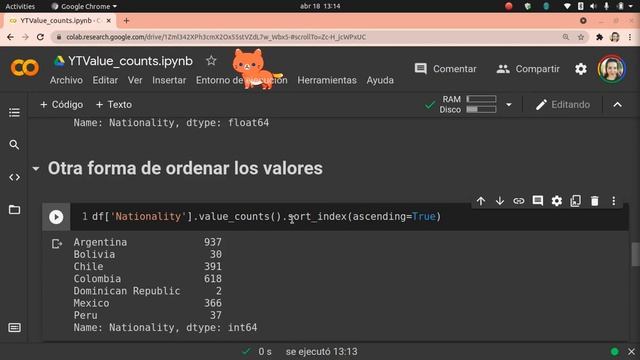Screen dimensions: 640x360
Task: Add a new Texto cell
Action: [114, 104]
